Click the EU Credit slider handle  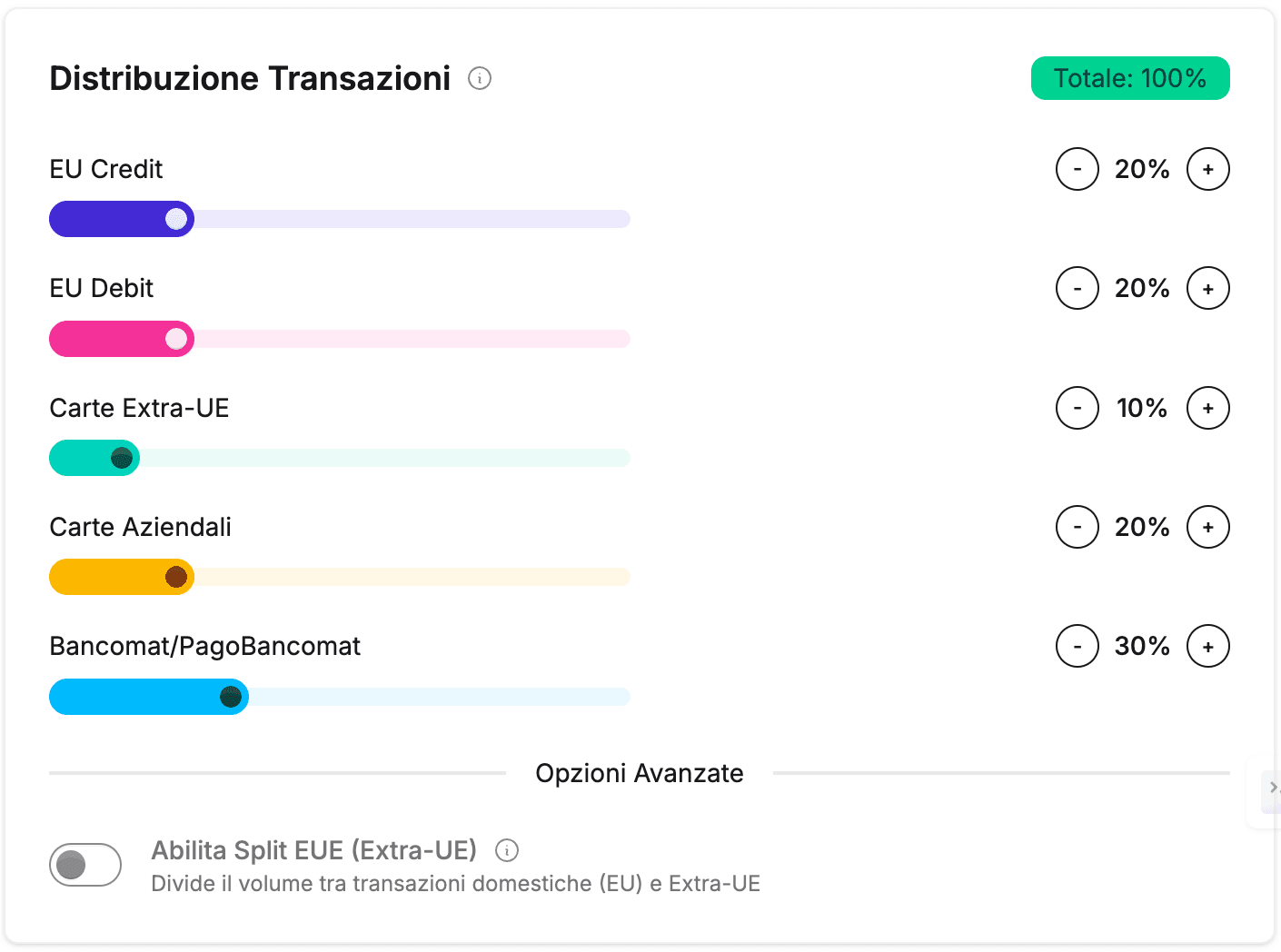click(x=175, y=219)
